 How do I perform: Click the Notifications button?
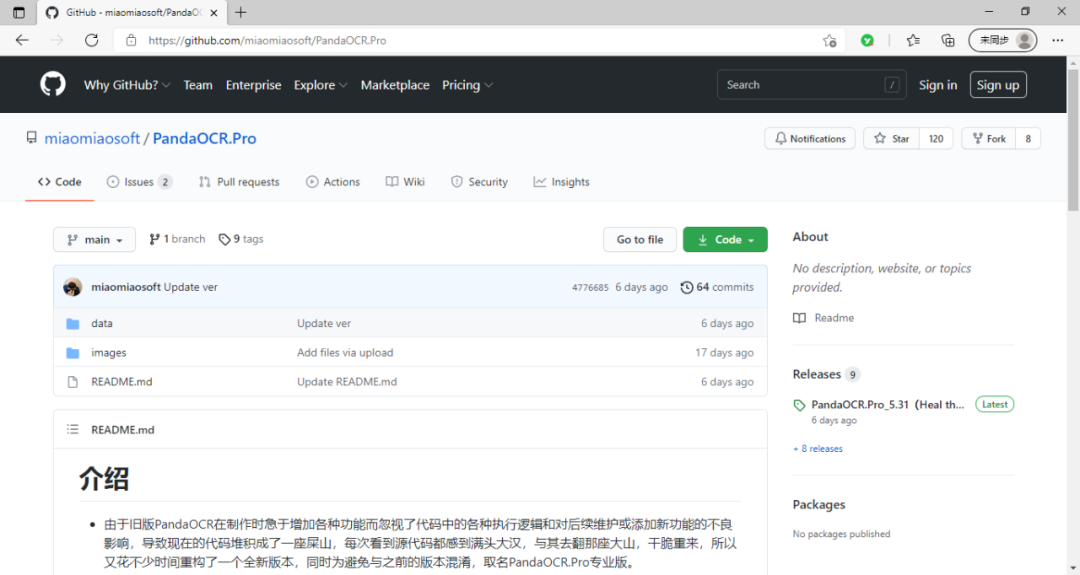click(810, 138)
